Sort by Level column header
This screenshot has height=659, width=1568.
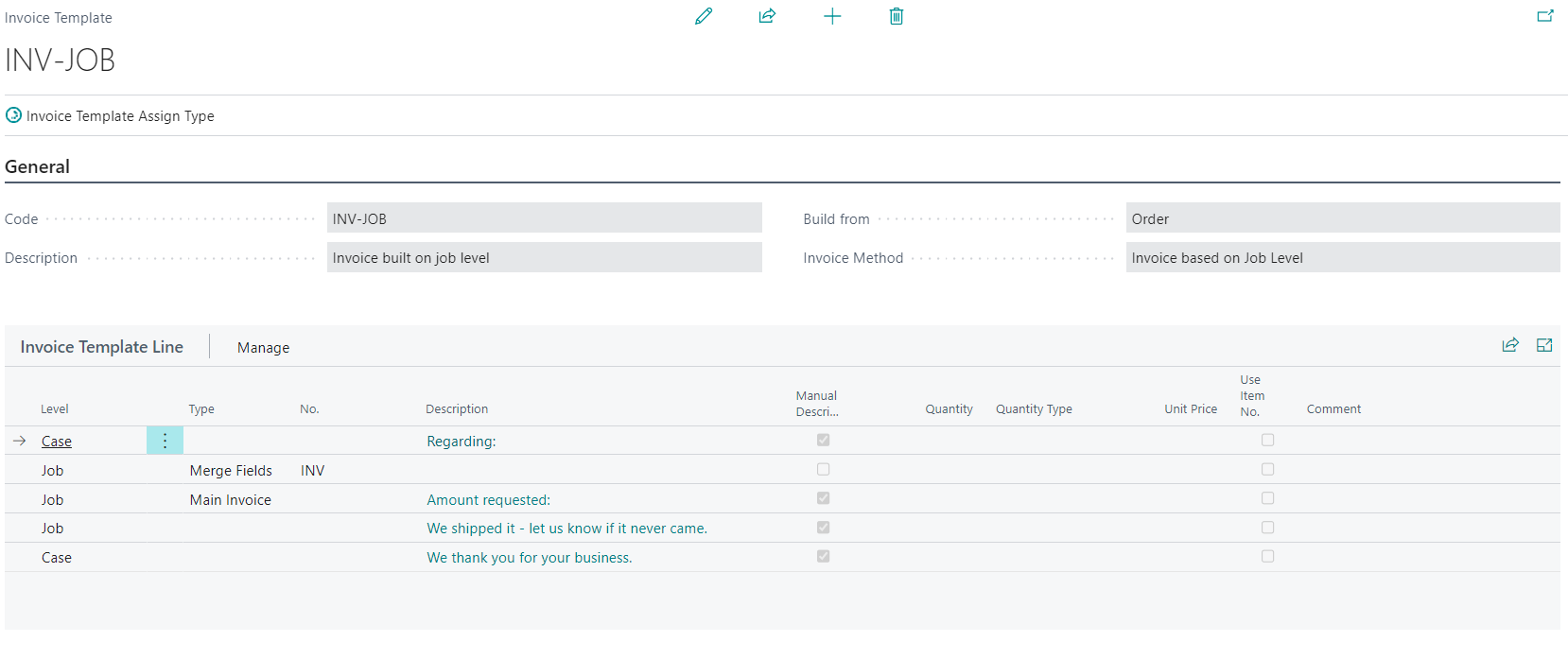coord(55,409)
